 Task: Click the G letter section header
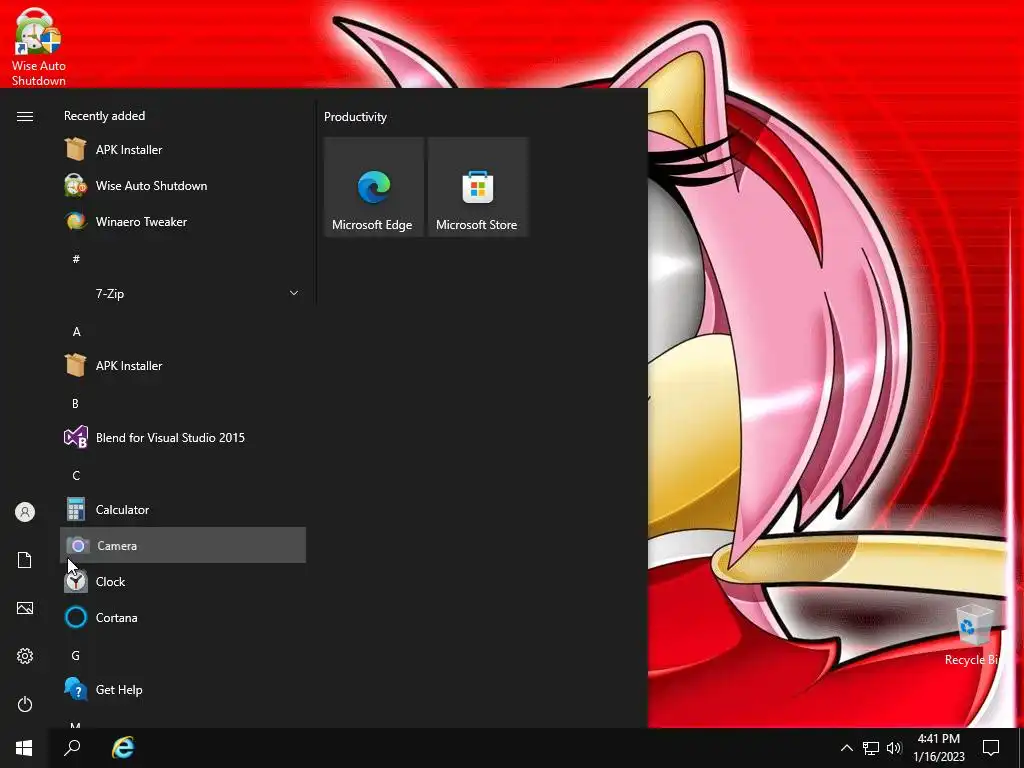(x=76, y=656)
